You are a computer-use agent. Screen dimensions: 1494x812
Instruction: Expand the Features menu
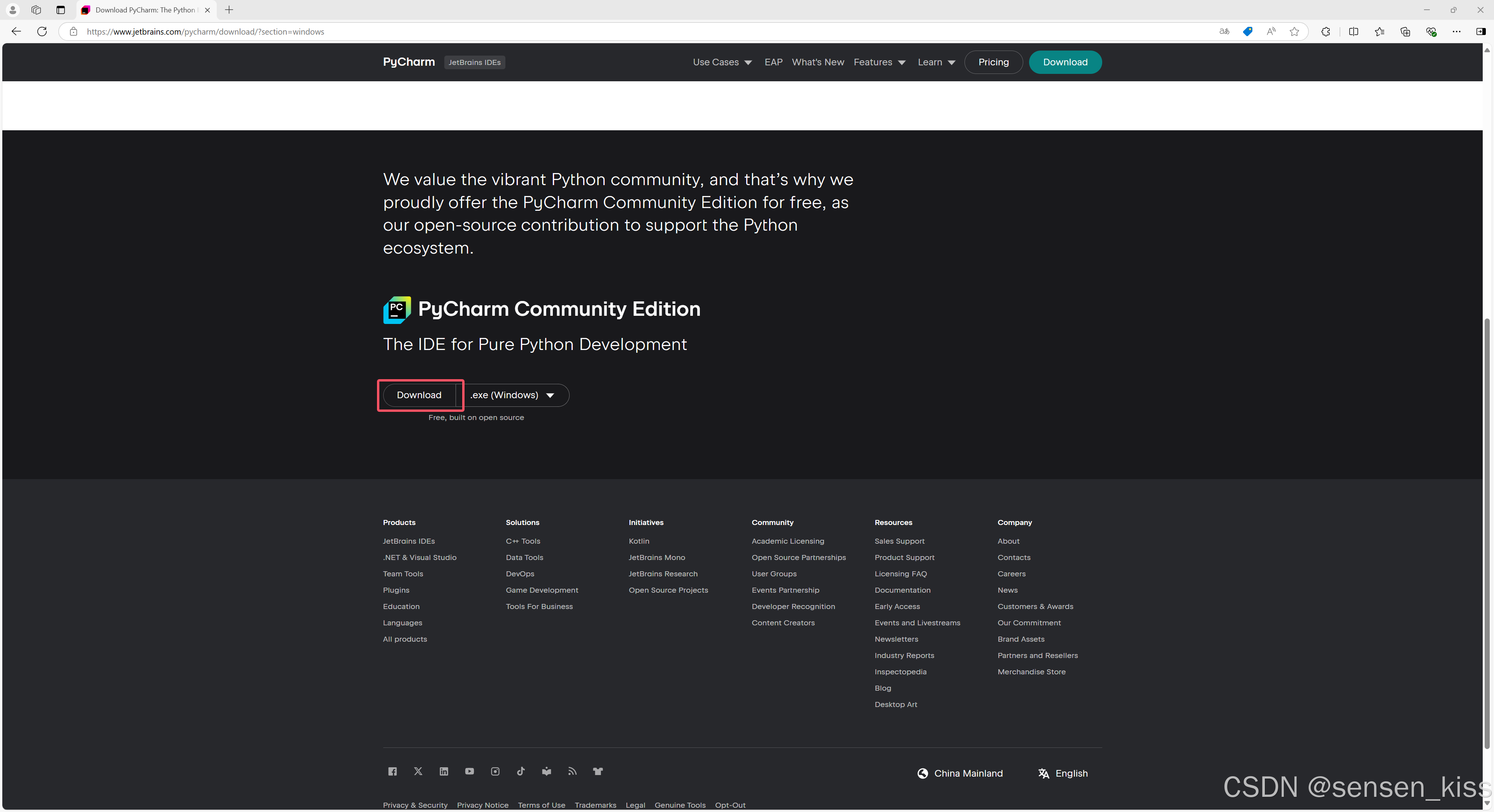(879, 62)
